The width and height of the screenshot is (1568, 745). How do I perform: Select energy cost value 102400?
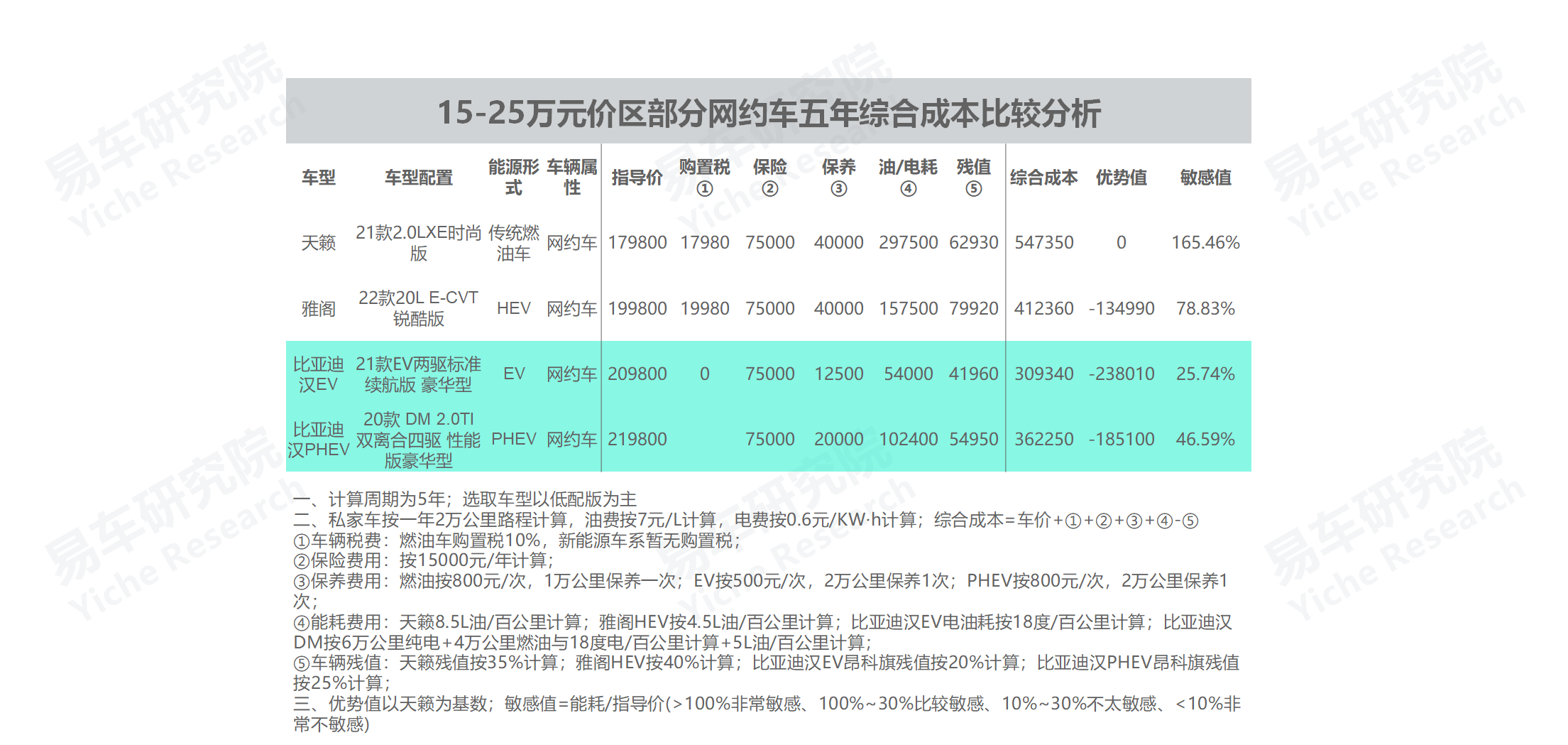(908, 440)
